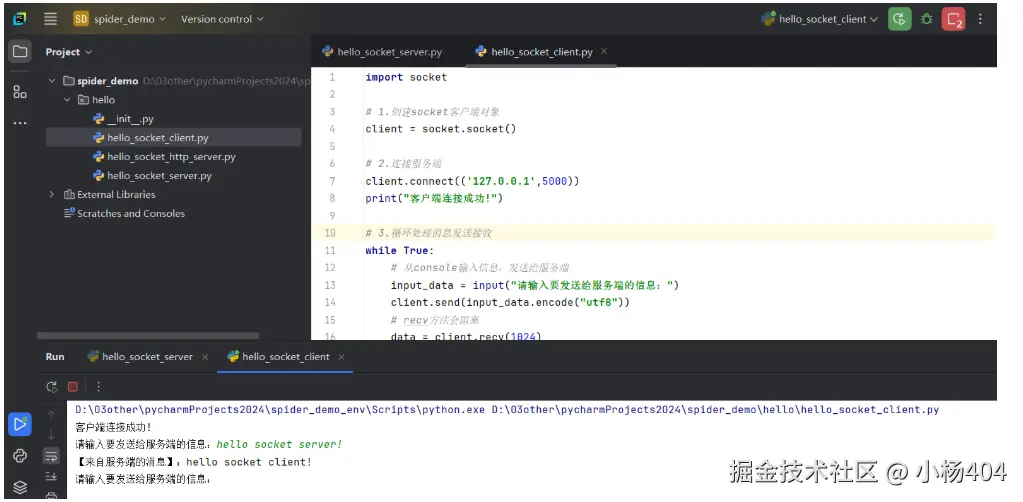Collapse the hello package folder
Screen dimensions: 1023x502
67,100
